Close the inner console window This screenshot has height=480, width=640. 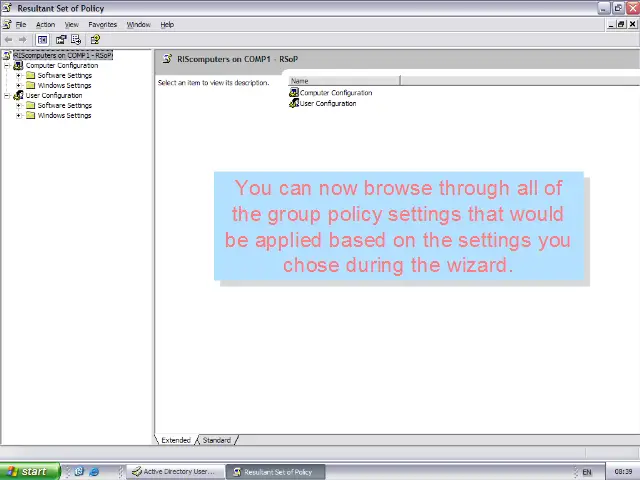pos(632,24)
